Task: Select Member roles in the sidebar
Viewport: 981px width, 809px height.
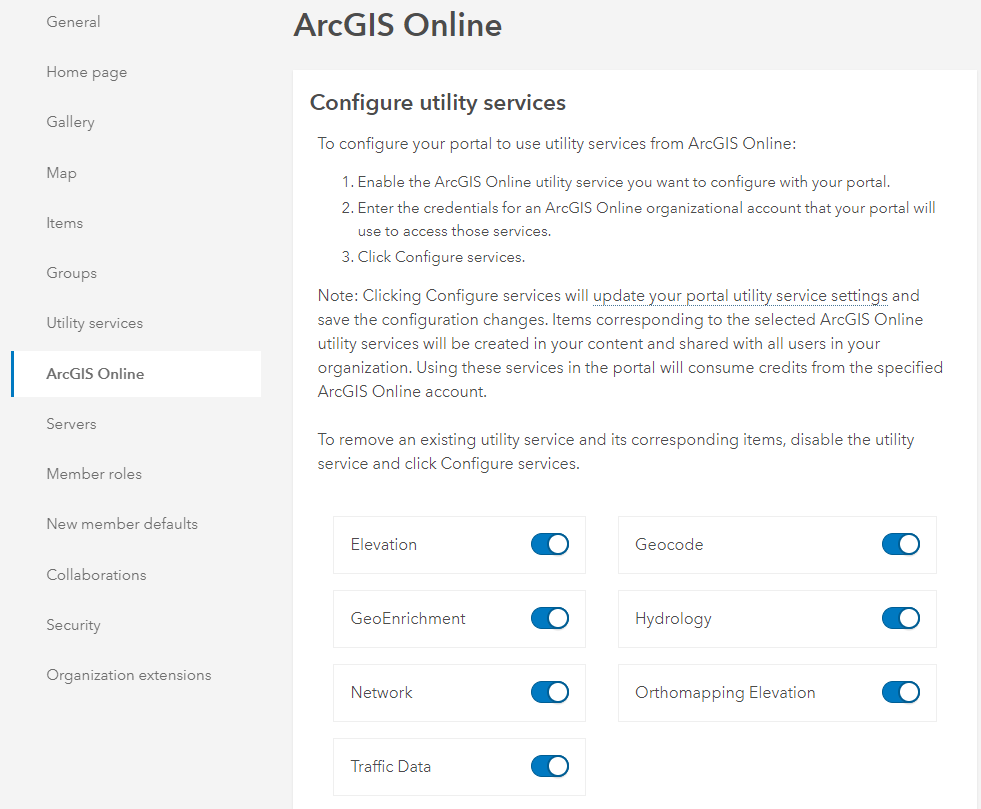Action: coord(94,473)
